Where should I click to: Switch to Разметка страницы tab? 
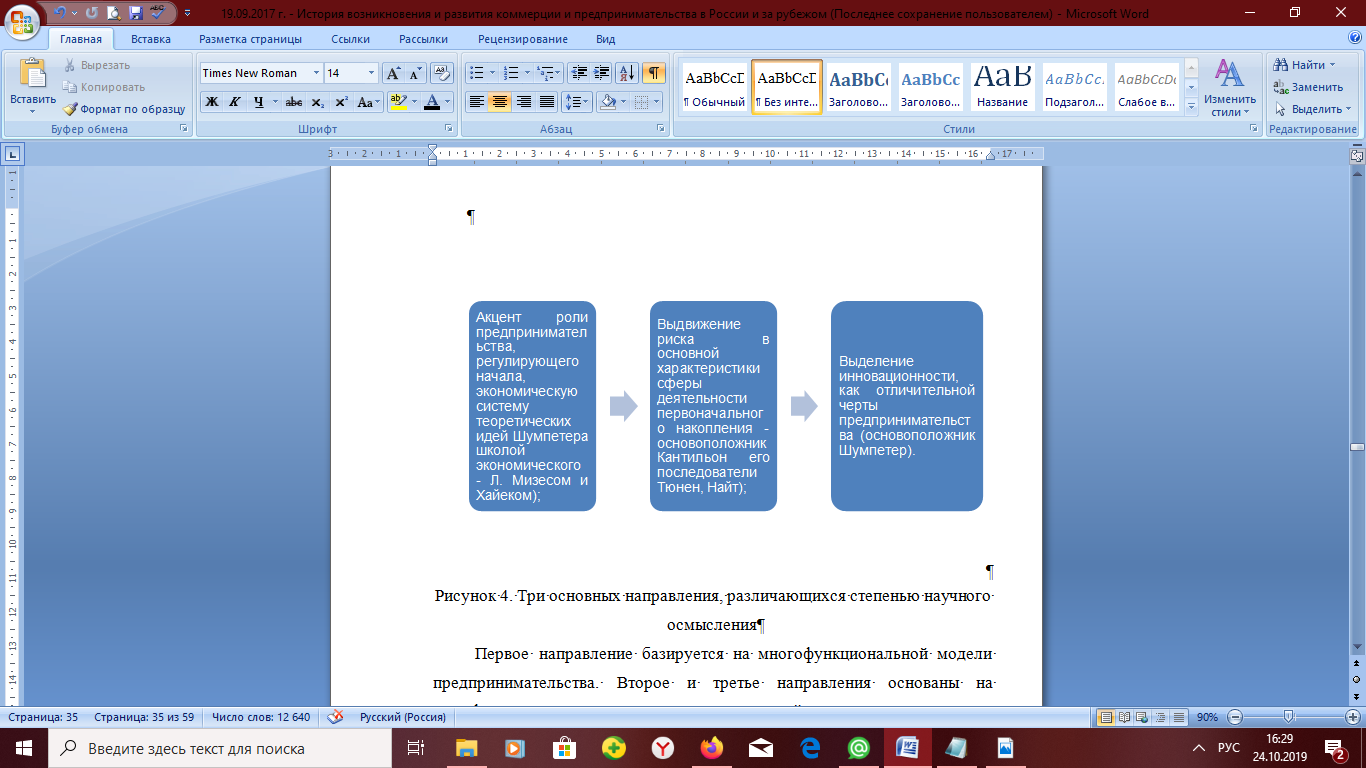click(250, 39)
